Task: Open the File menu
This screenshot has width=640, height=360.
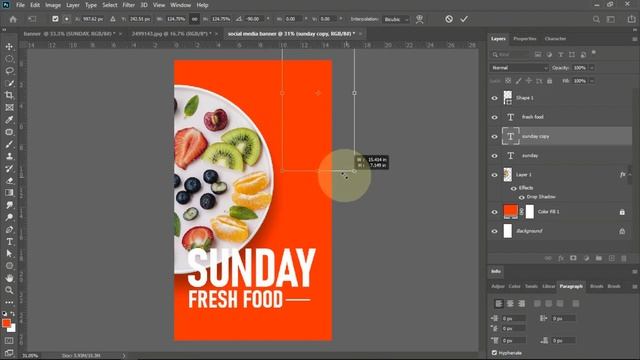Action: pos(20,5)
